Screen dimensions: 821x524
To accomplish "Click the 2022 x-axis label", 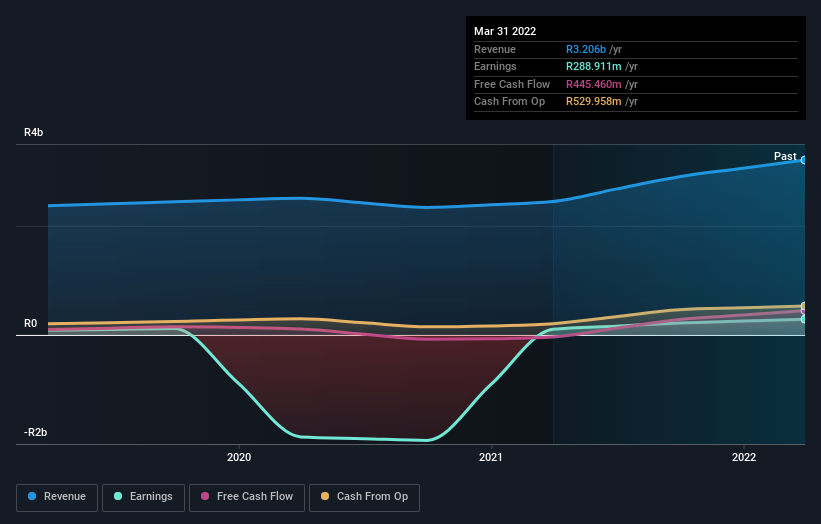I will click(744, 457).
